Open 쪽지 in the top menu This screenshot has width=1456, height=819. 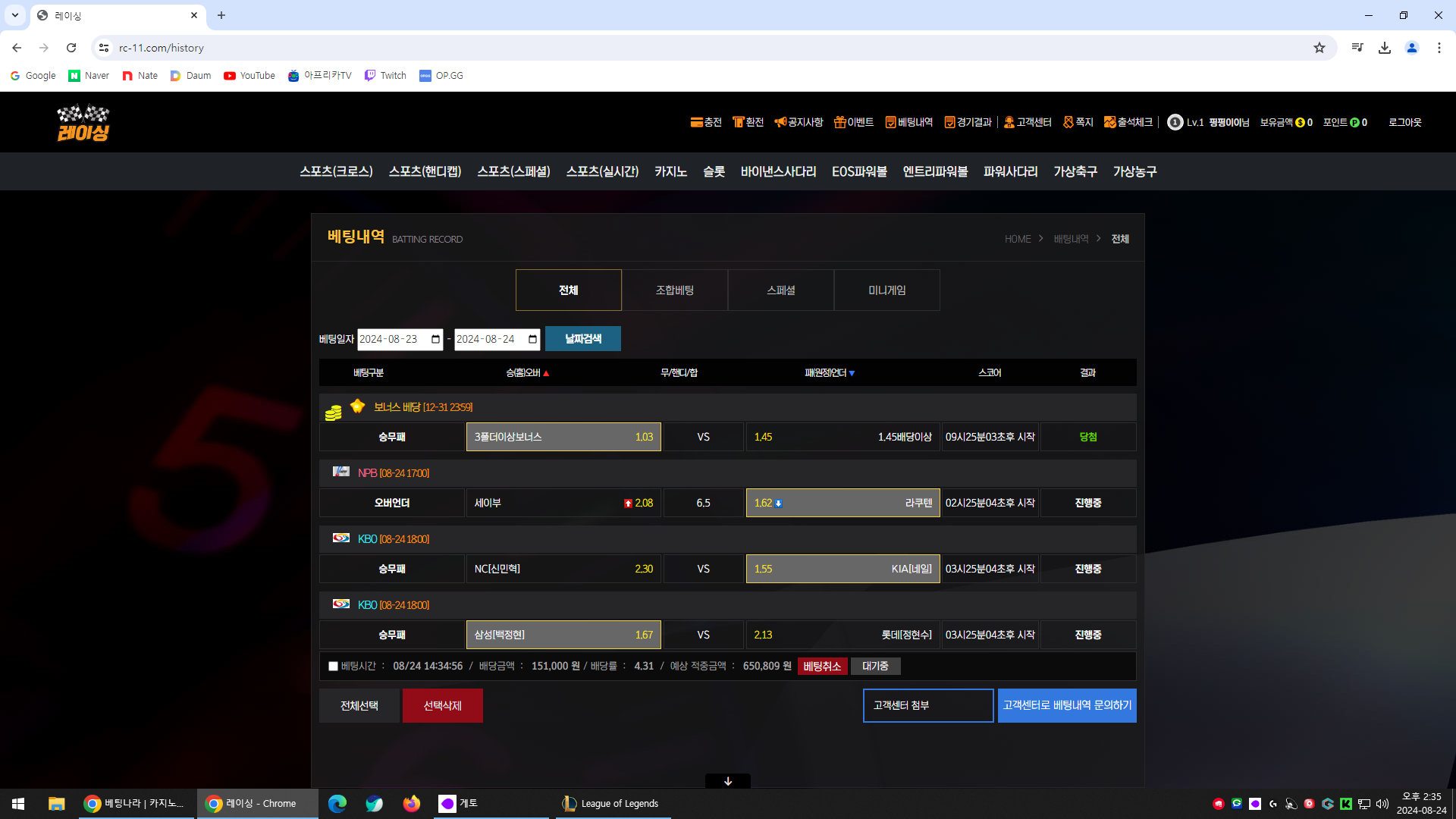click(x=1078, y=123)
